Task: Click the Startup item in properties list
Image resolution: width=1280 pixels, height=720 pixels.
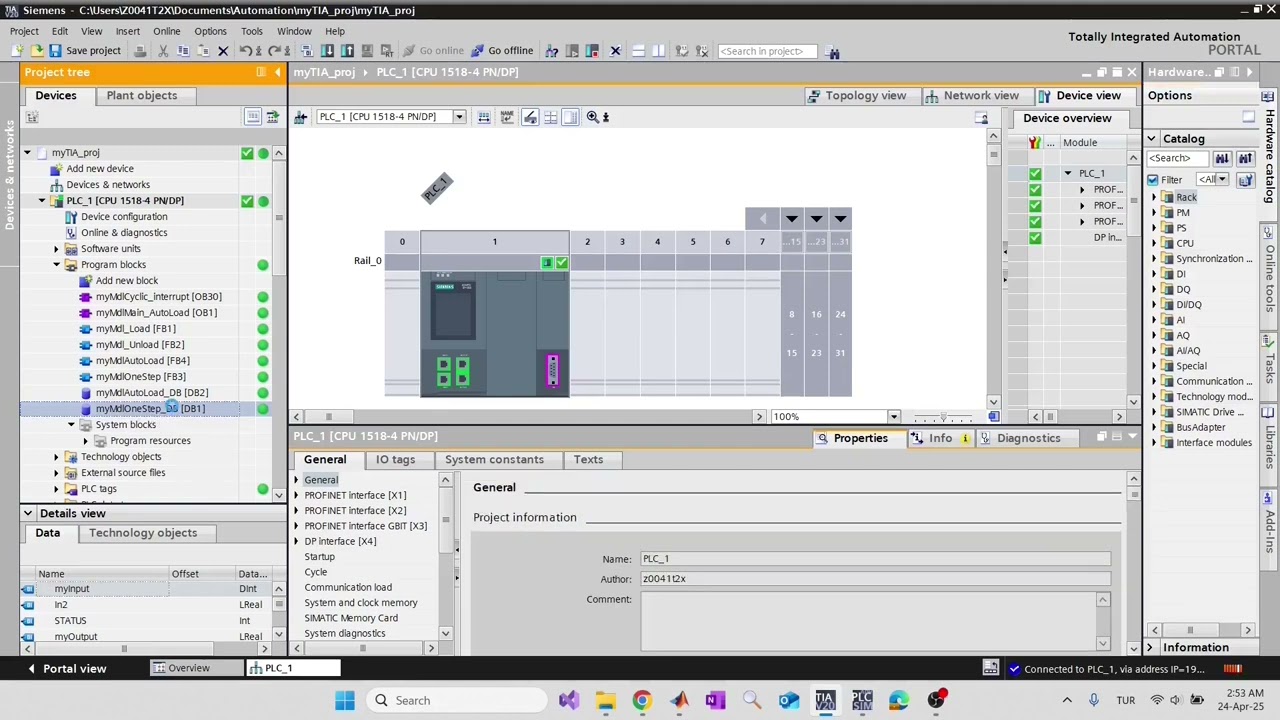Action: [x=320, y=557]
